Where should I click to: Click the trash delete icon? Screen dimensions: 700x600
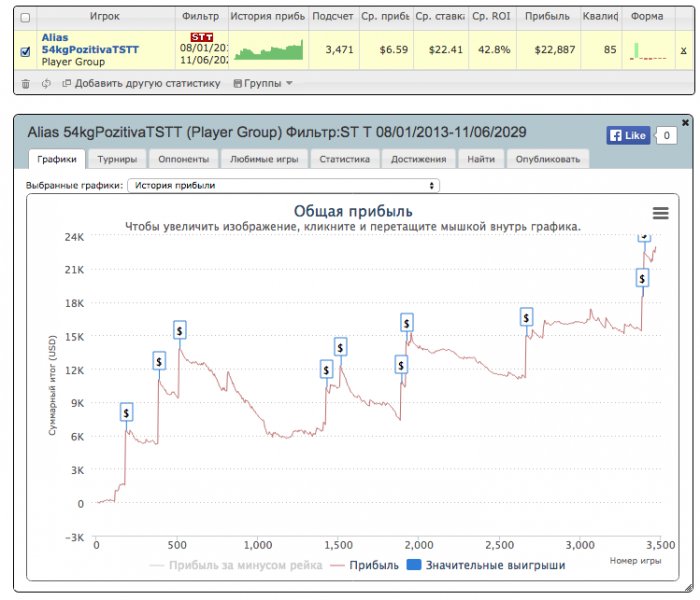click(26, 83)
